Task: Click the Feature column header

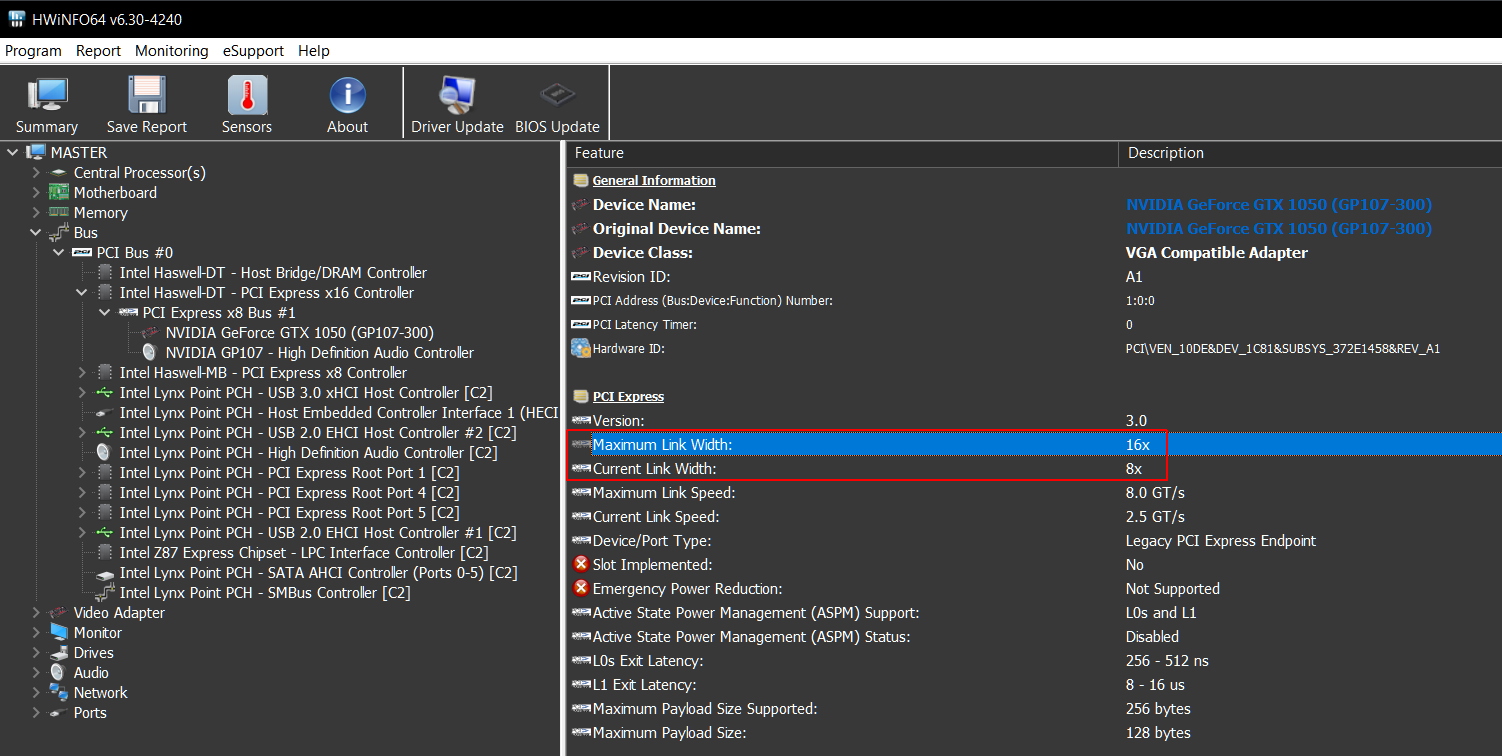Action: click(x=842, y=153)
